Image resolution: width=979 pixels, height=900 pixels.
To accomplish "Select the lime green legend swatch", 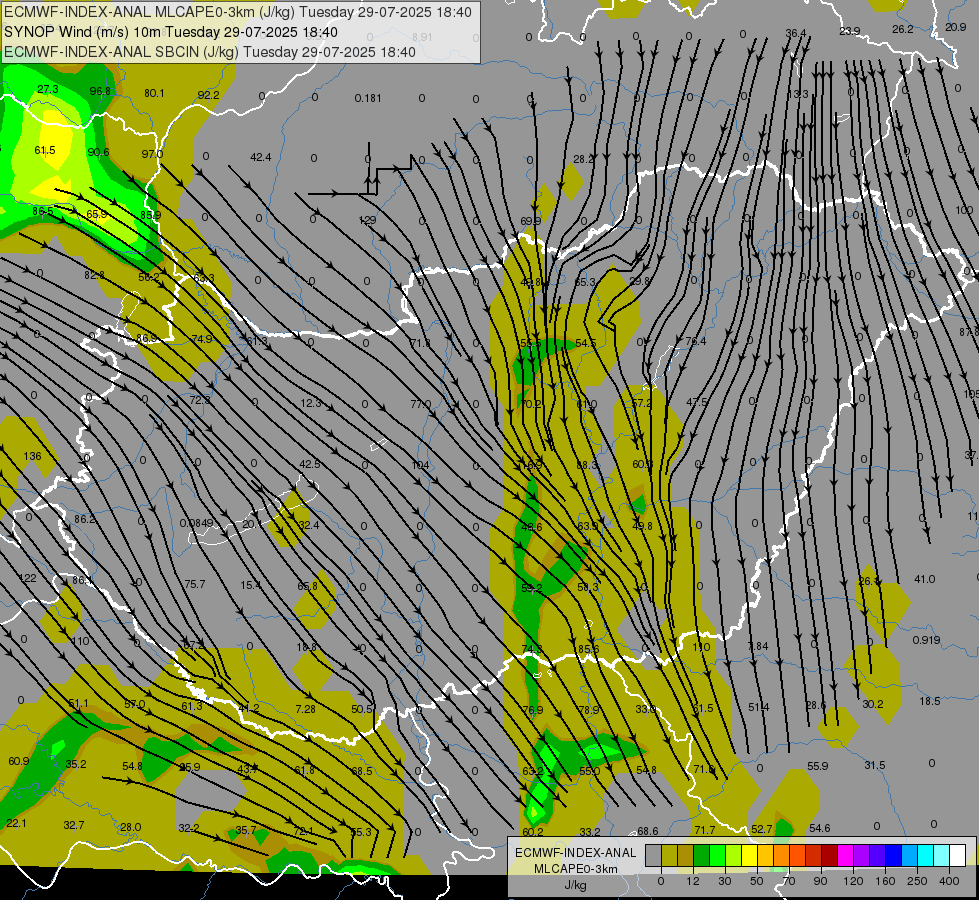I will 733,856.
